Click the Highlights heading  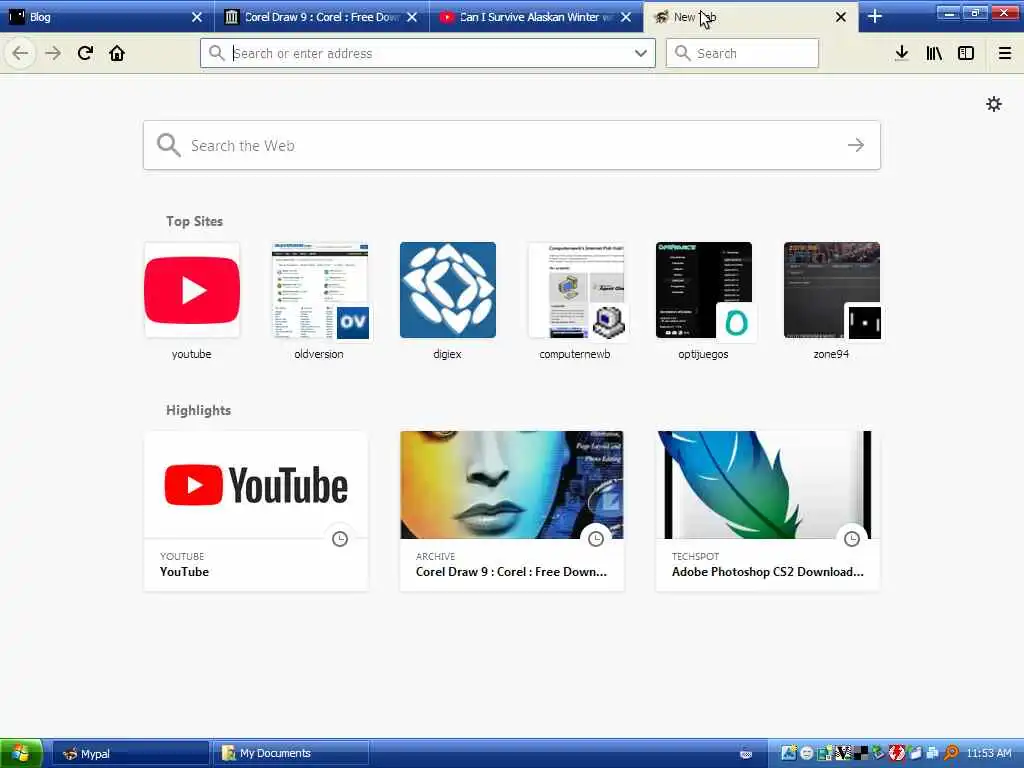coord(199,410)
